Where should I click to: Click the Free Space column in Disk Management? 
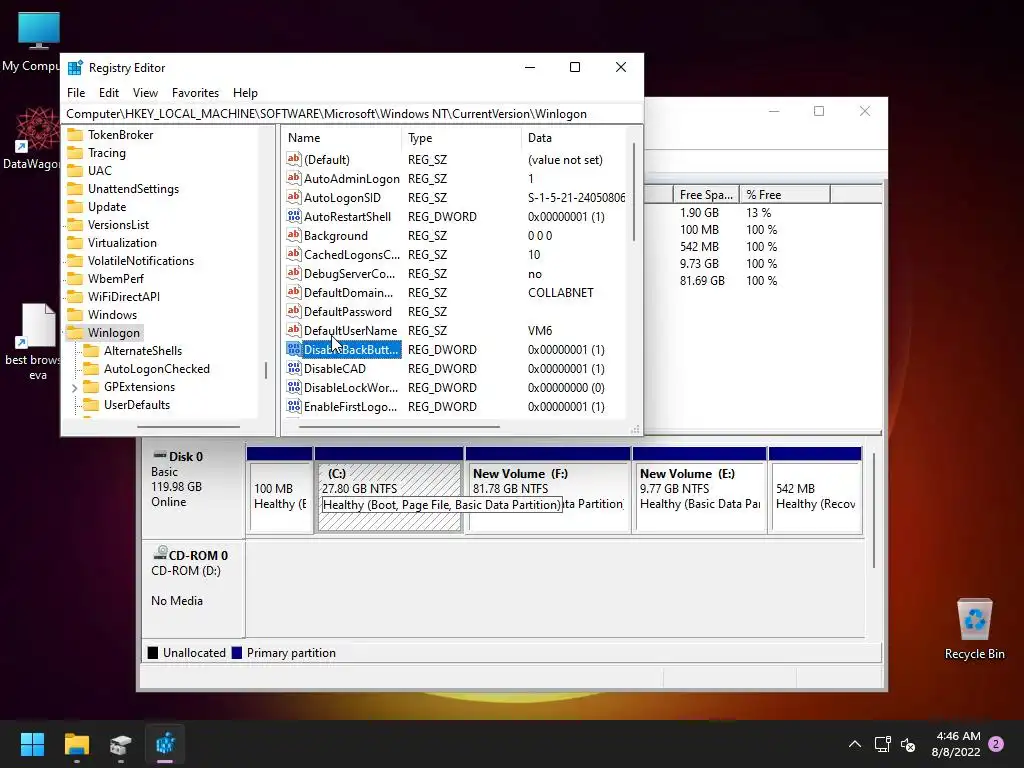(706, 195)
